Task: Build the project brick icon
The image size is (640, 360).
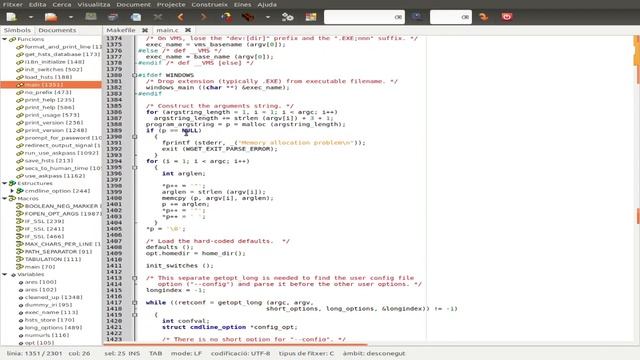Action: click(248, 17)
